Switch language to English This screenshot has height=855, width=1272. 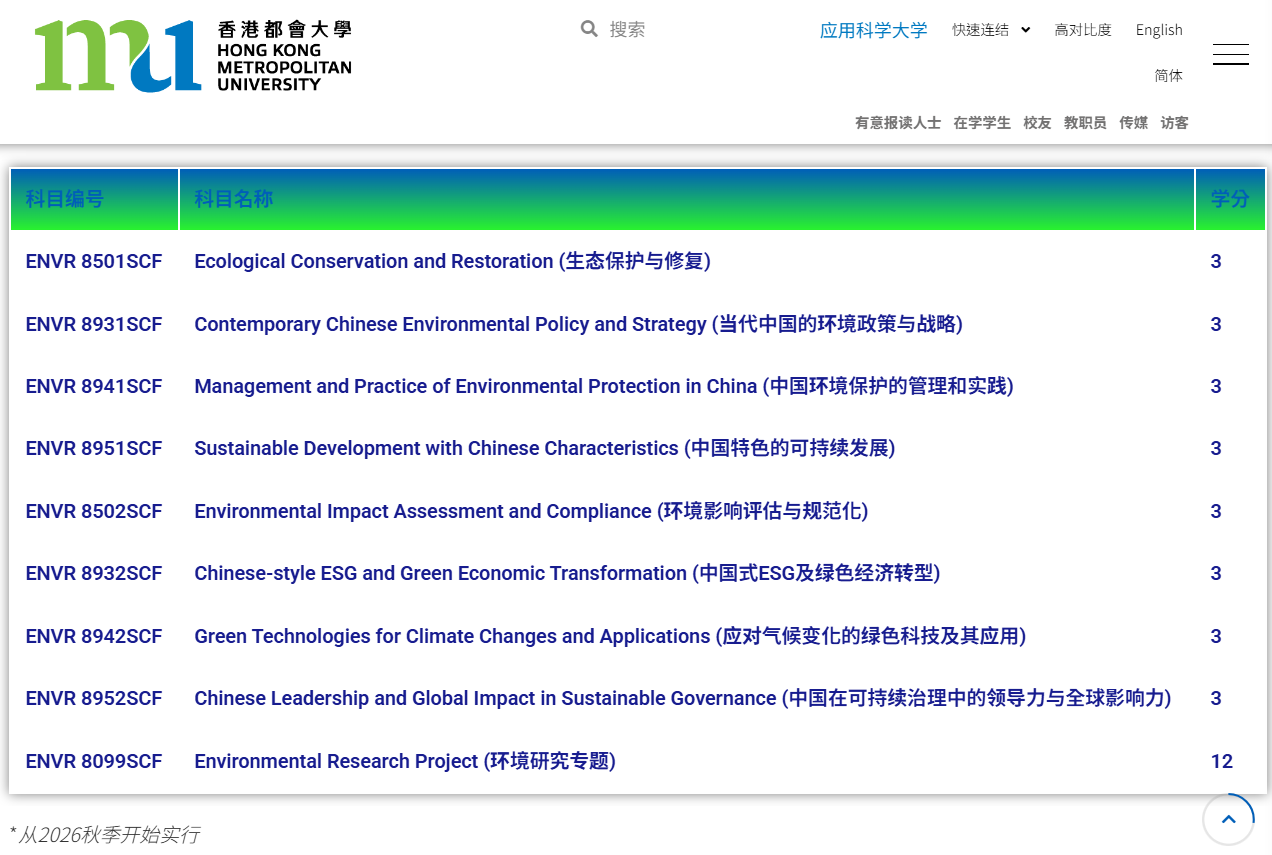click(x=1158, y=30)
